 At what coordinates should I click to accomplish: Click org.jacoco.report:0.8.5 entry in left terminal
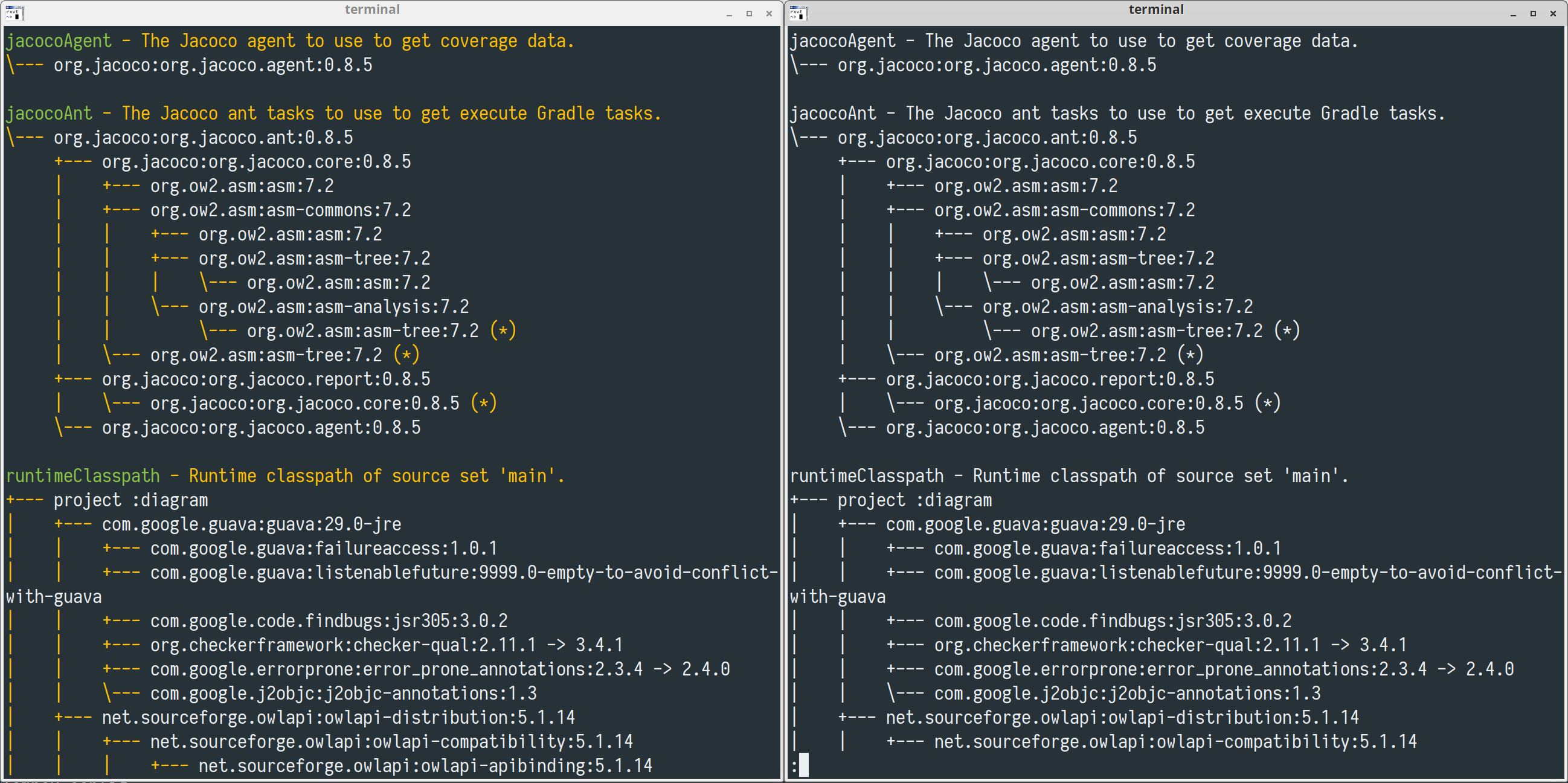pyautogui.click(x=266, y=379)
